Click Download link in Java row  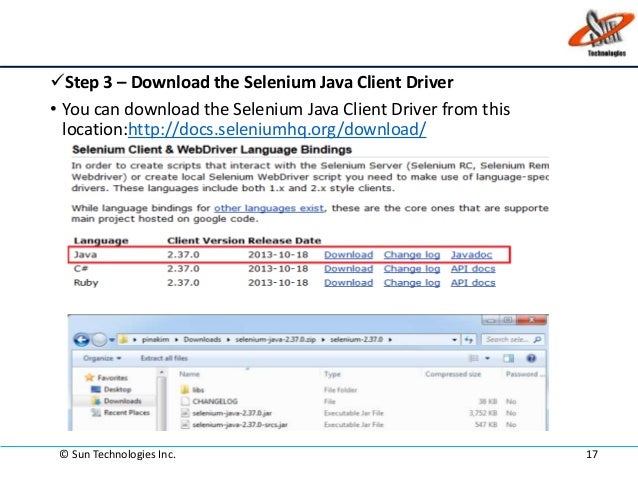pyautogui.click(x=348, y=255)
